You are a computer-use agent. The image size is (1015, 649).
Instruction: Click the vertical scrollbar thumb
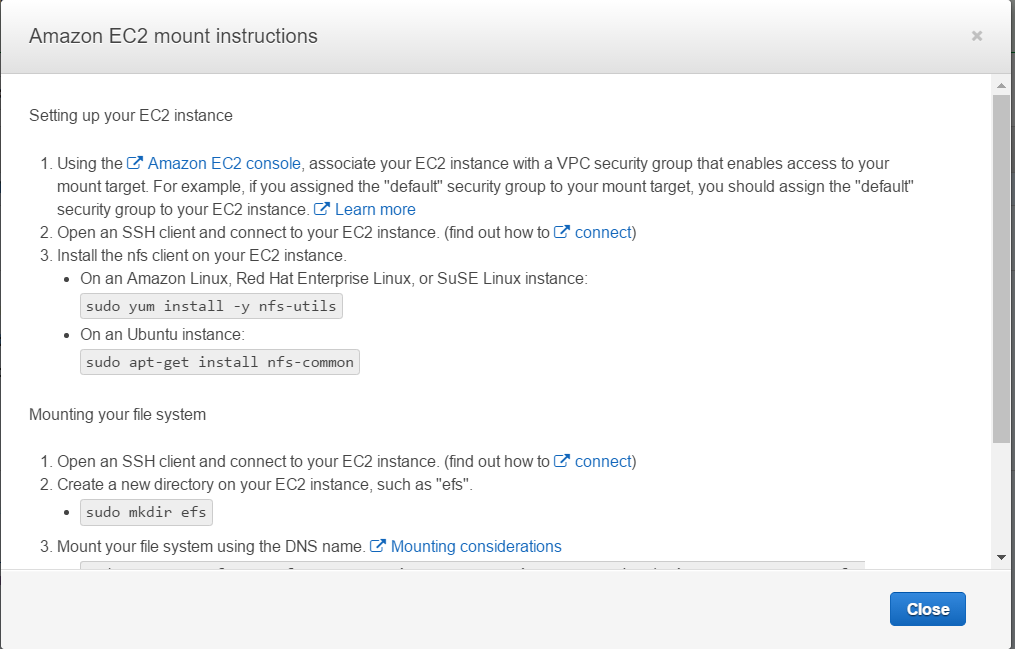[1001, 270]
